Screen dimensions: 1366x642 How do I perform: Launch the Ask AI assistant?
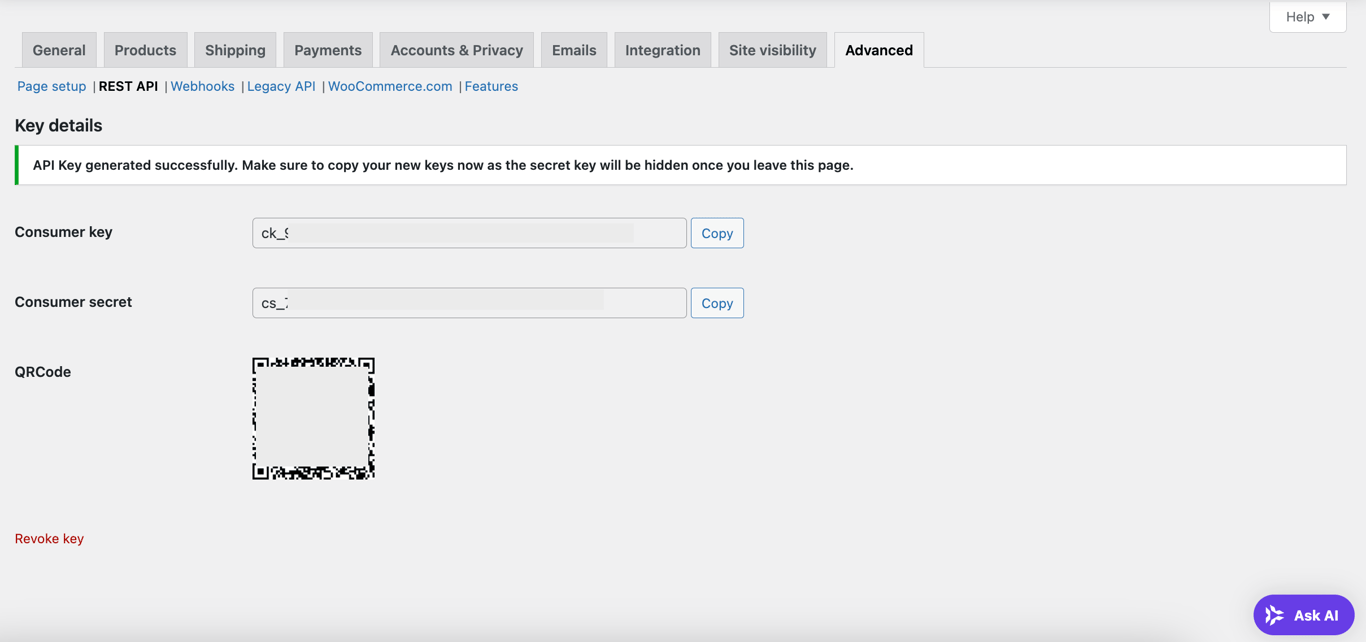(1303, 614)
